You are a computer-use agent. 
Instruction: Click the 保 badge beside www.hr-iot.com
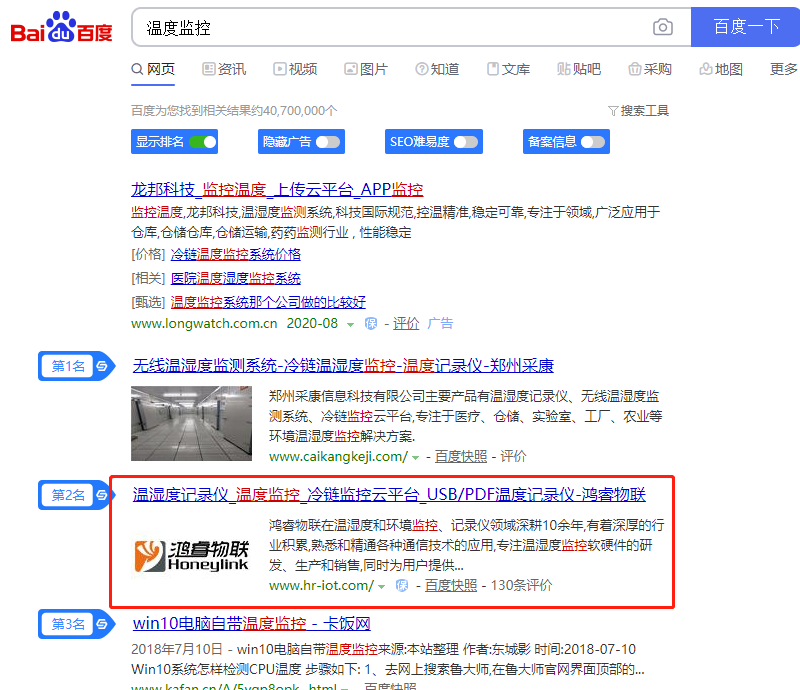click(x=402, y=586)
